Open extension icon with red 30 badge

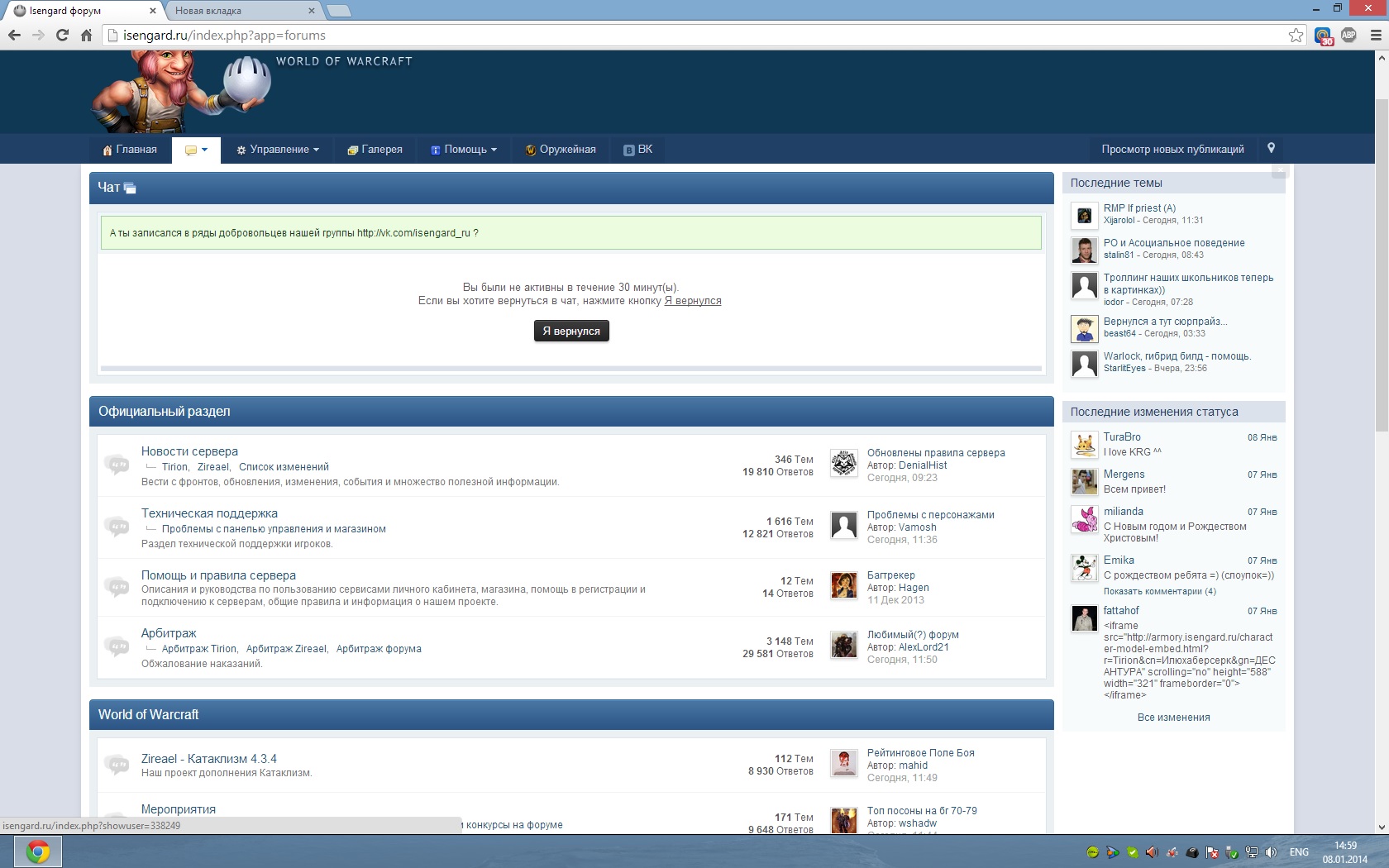(x=1324, y=36)
